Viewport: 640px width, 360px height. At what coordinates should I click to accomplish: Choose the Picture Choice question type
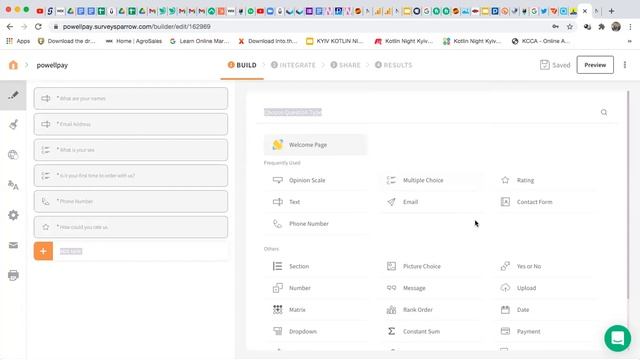coord(431,266)
